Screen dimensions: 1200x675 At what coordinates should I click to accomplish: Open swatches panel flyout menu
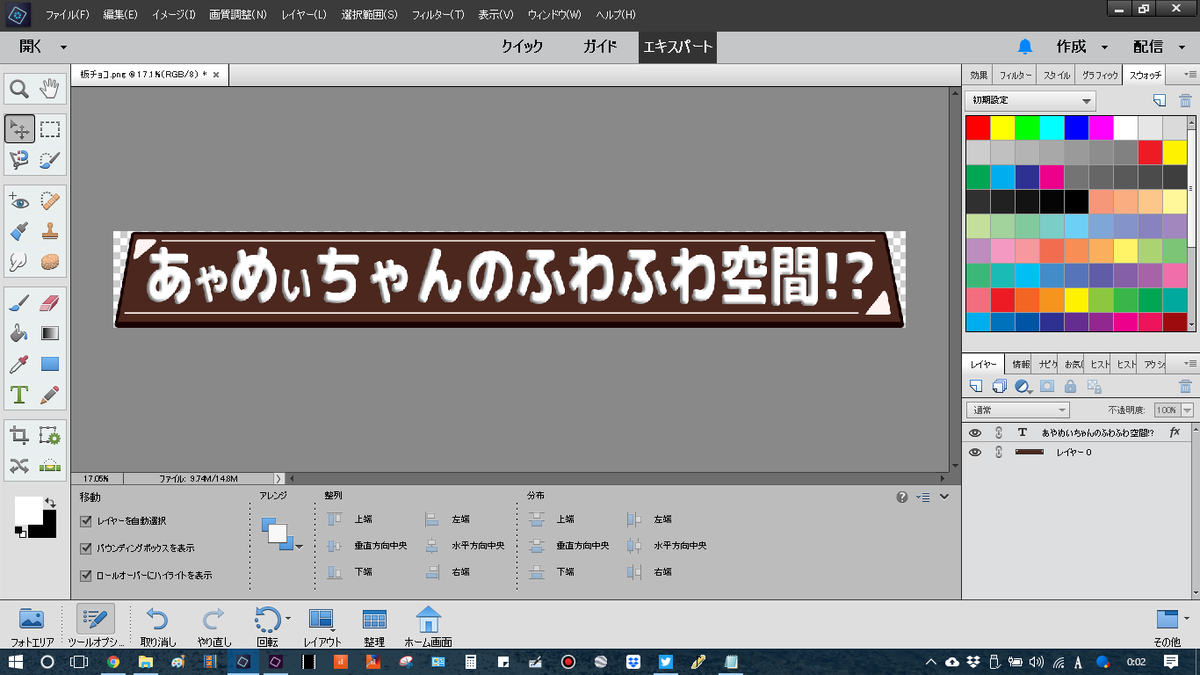click(1191, 74)
